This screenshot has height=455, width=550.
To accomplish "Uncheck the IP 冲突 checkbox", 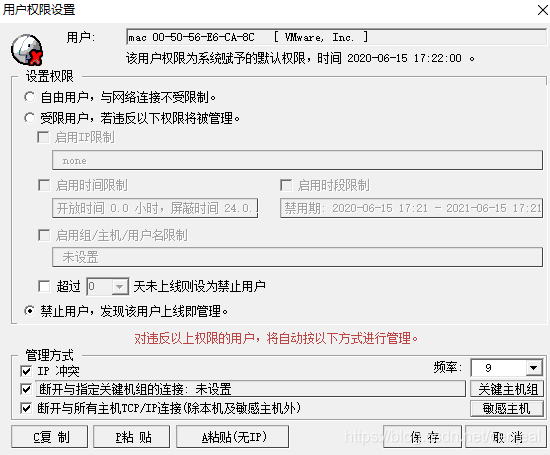I will point(26,371).
